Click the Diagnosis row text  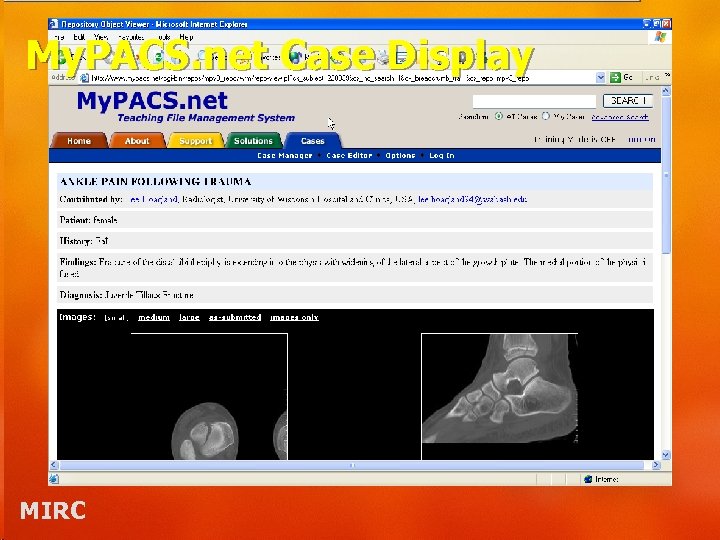126,295
